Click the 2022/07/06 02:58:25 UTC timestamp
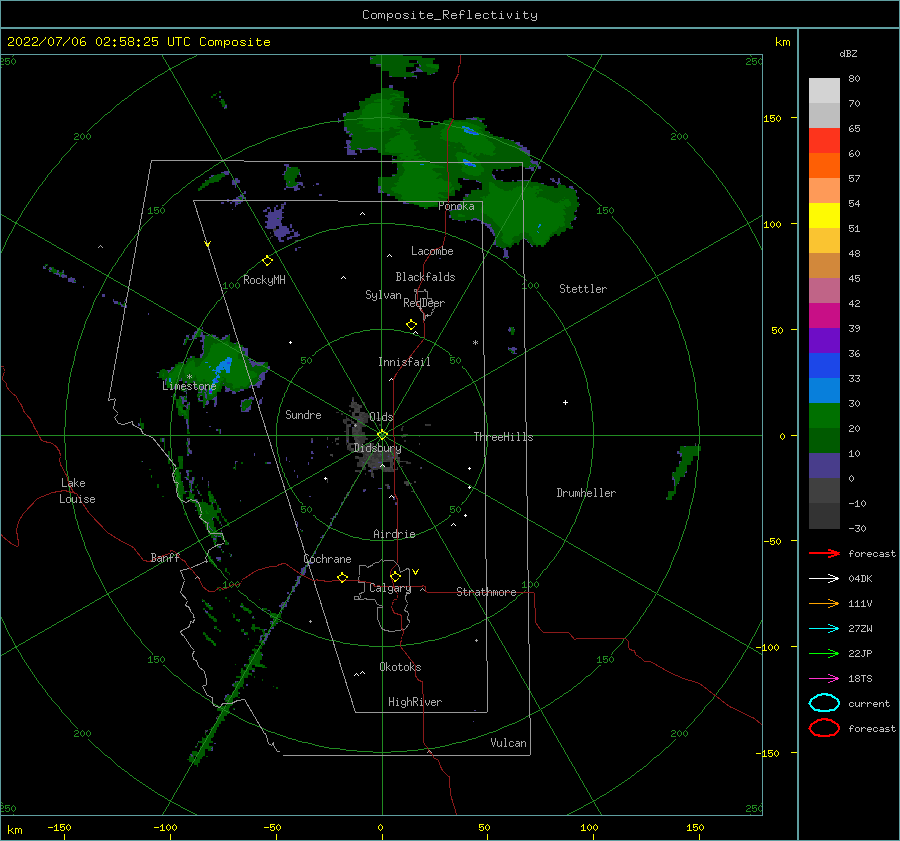Image resolution: width=900 pixels, height=841 pixels. coord(99,42)
